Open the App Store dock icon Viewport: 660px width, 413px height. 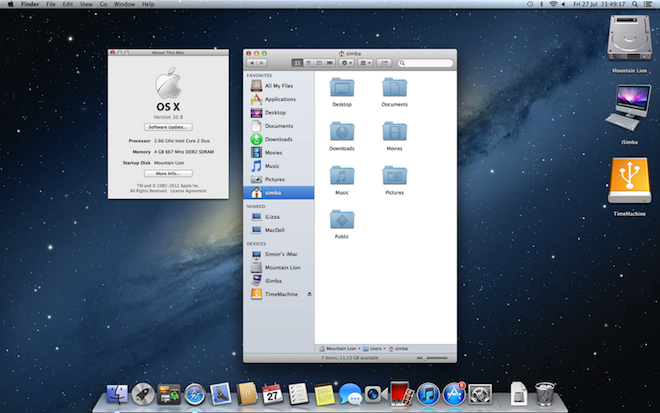(455, 395)
